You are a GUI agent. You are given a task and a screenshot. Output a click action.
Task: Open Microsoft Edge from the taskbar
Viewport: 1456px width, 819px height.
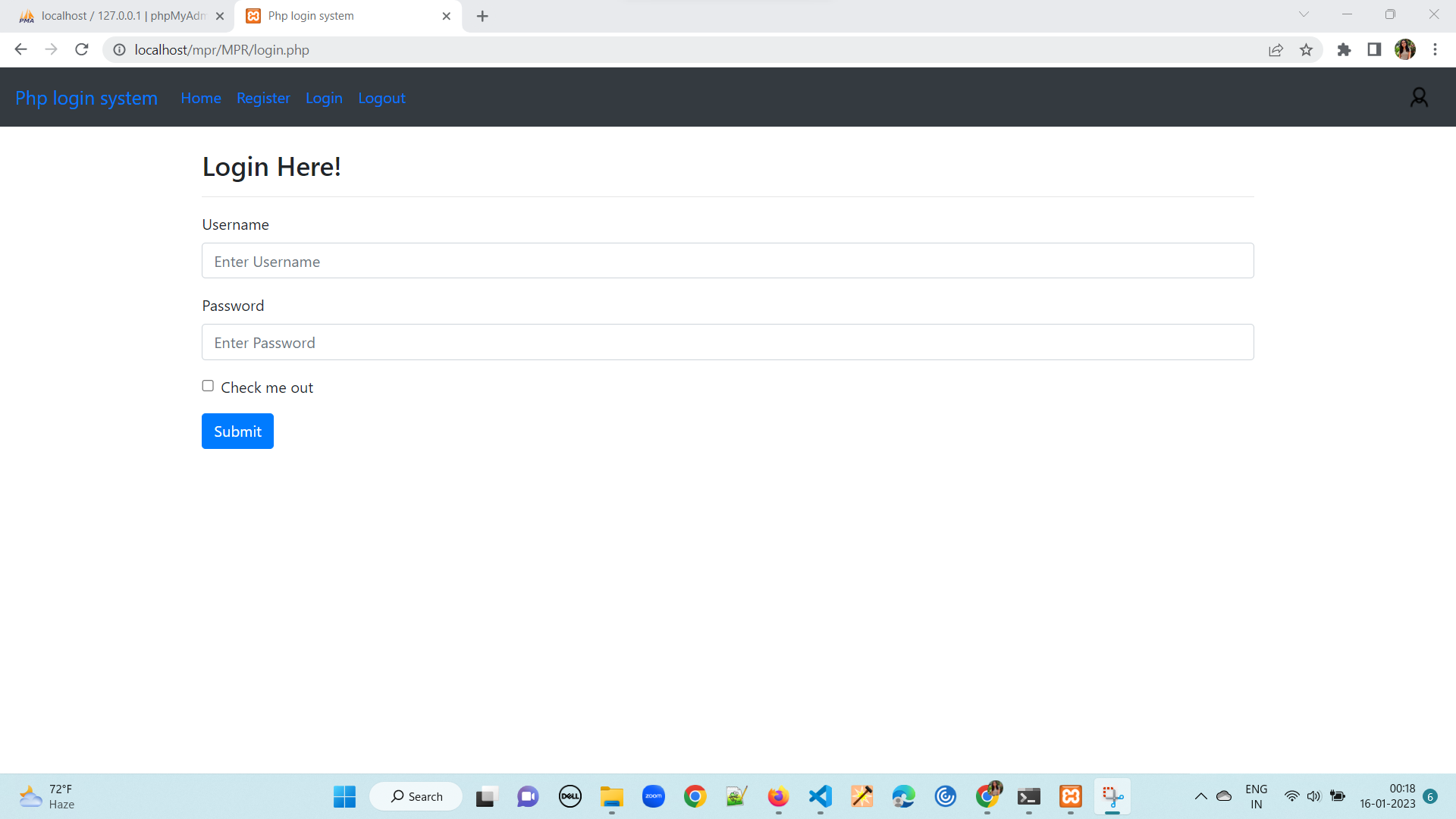(903, 796)
